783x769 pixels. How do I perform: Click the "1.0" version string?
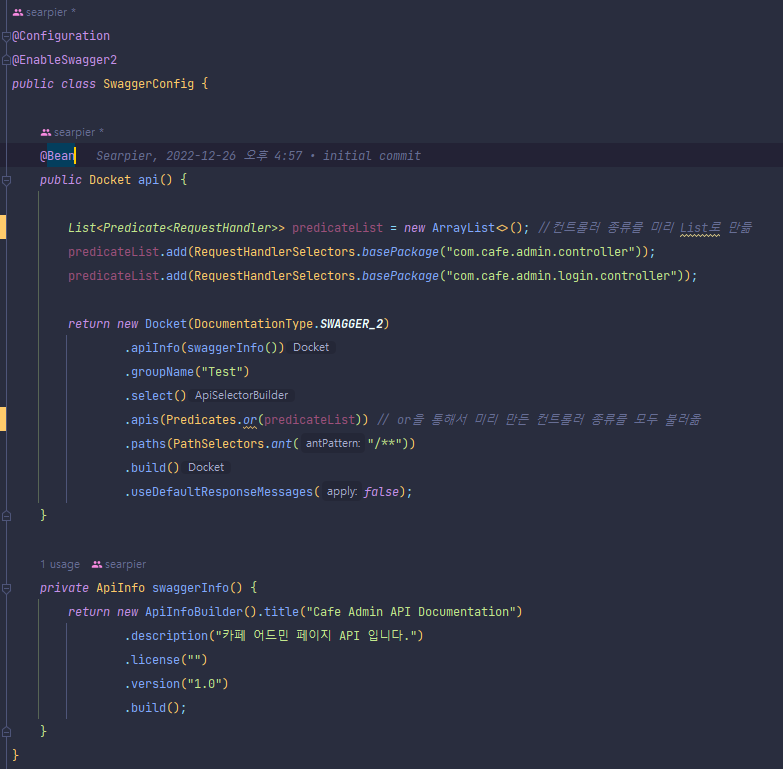click(204, 684)
